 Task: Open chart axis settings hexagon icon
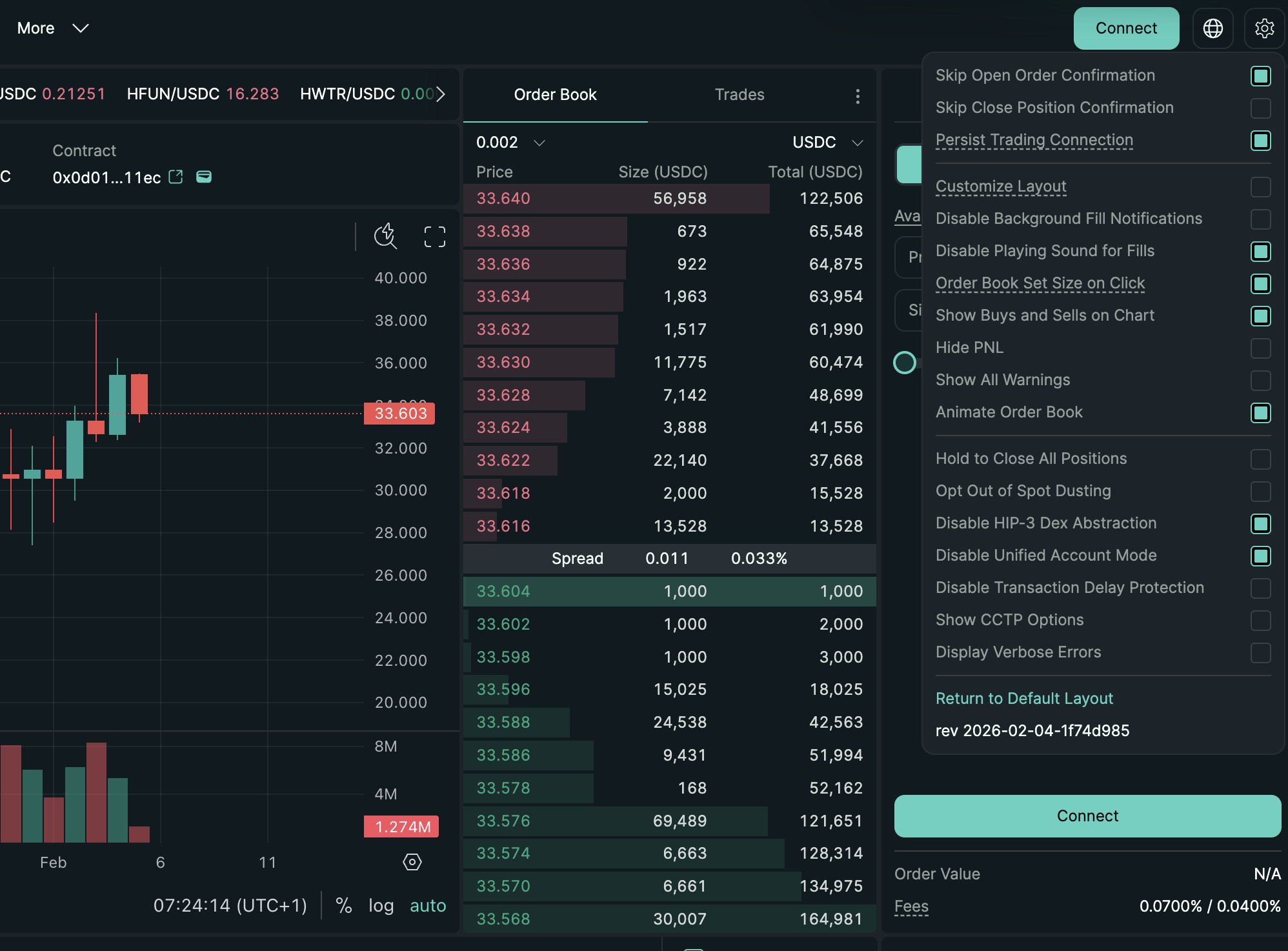[412, 862]
